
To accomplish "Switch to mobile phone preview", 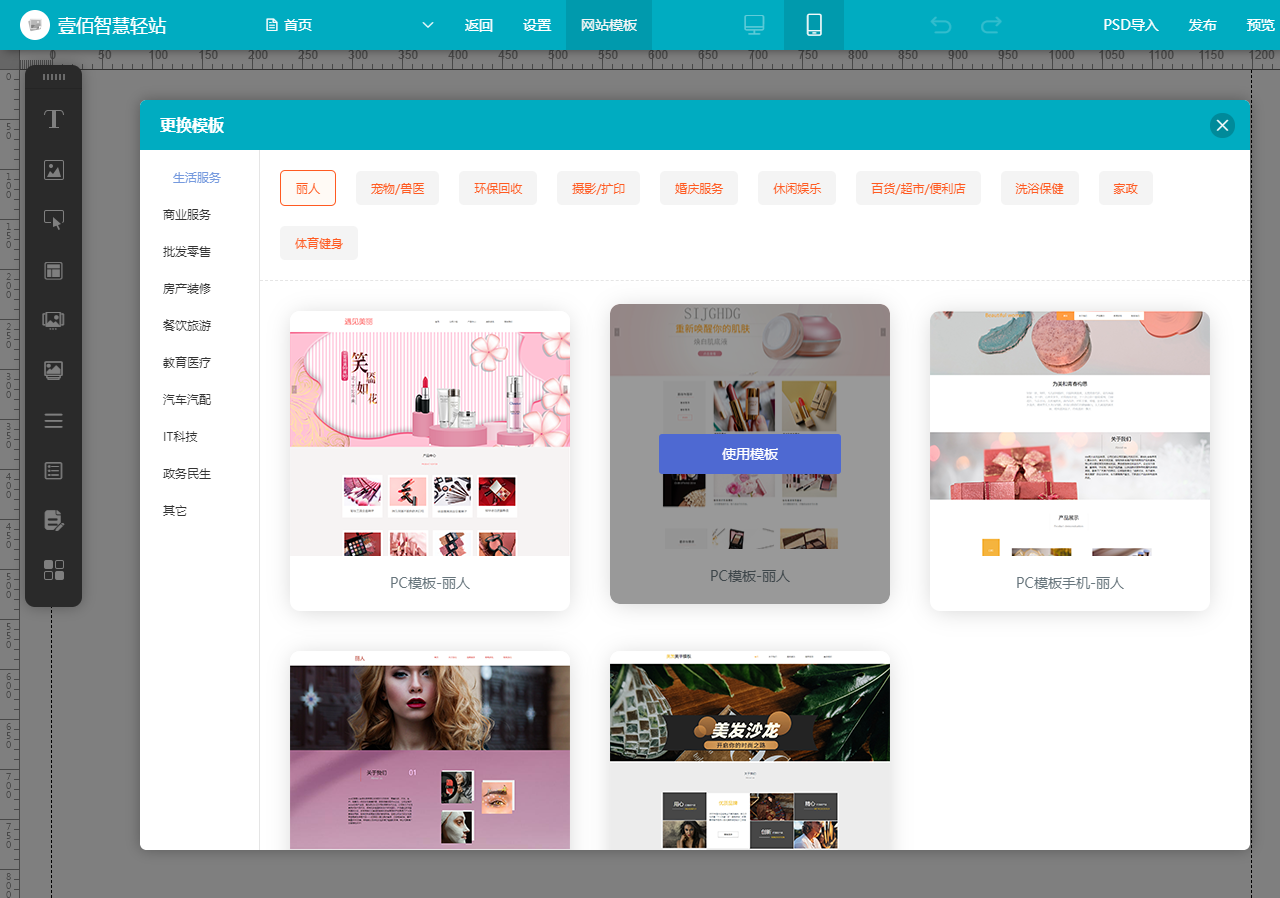I will (x=814, y=25).
